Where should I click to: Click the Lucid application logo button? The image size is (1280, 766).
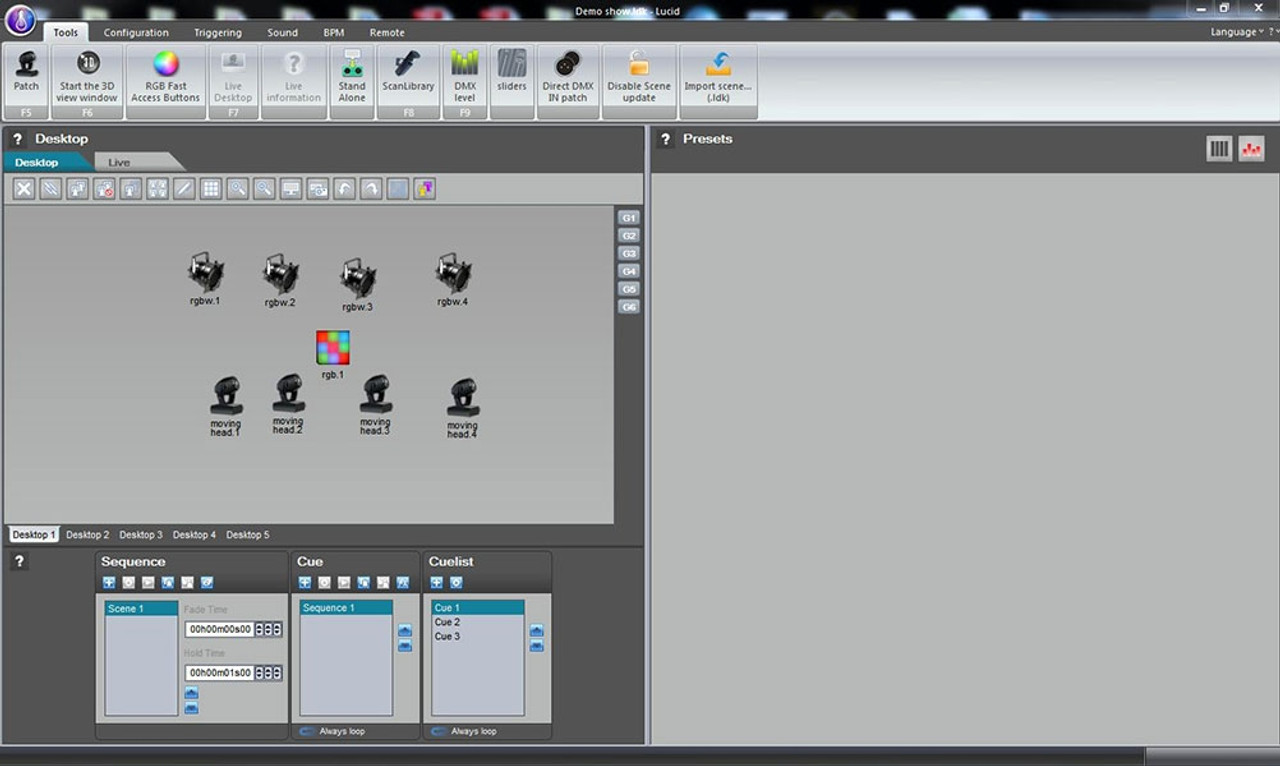click(x=20, y=20)
